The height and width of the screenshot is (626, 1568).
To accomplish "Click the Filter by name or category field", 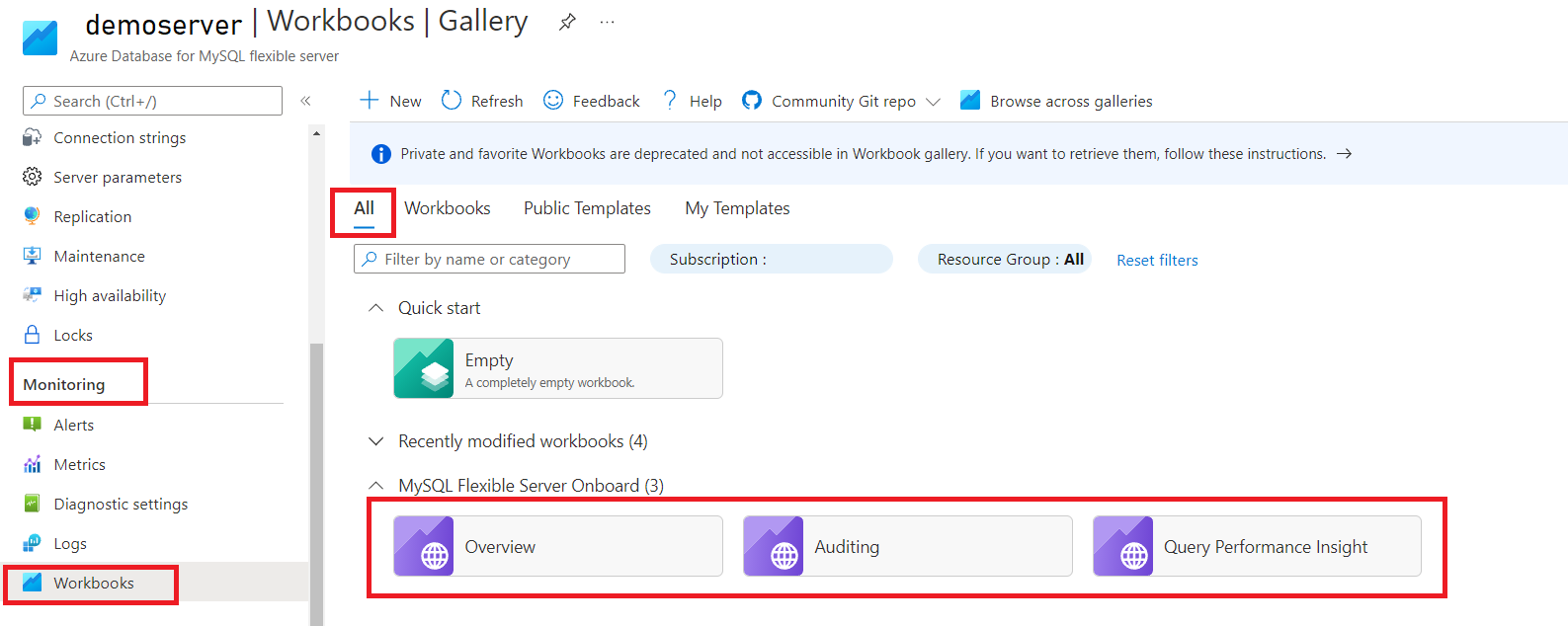I will (489, 259).
